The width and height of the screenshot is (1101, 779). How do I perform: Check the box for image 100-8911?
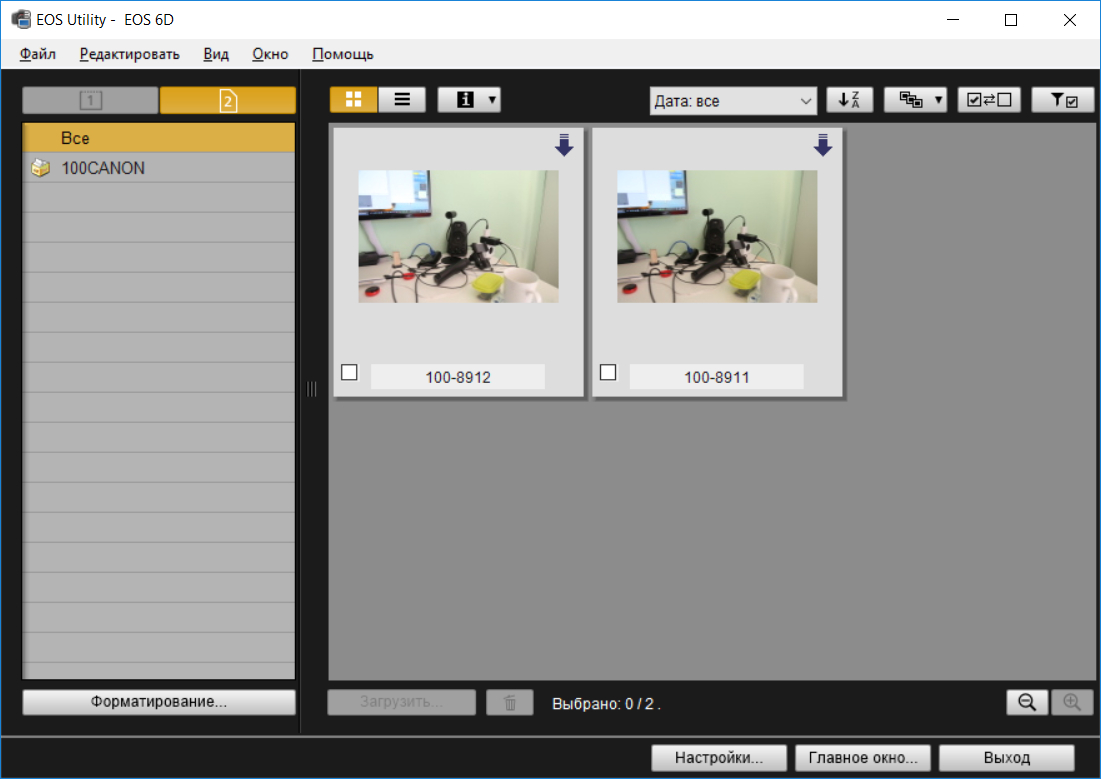point(608,372)
